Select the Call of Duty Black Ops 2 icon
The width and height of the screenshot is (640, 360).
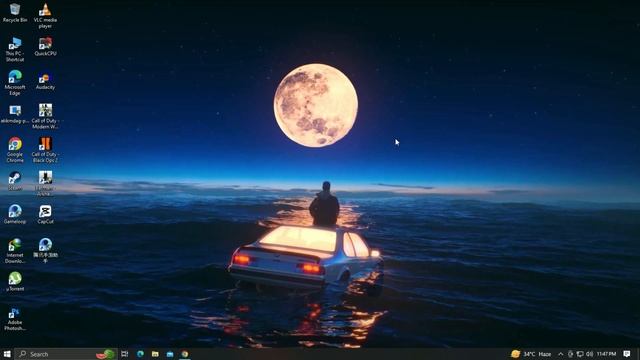tap(45, 150)
